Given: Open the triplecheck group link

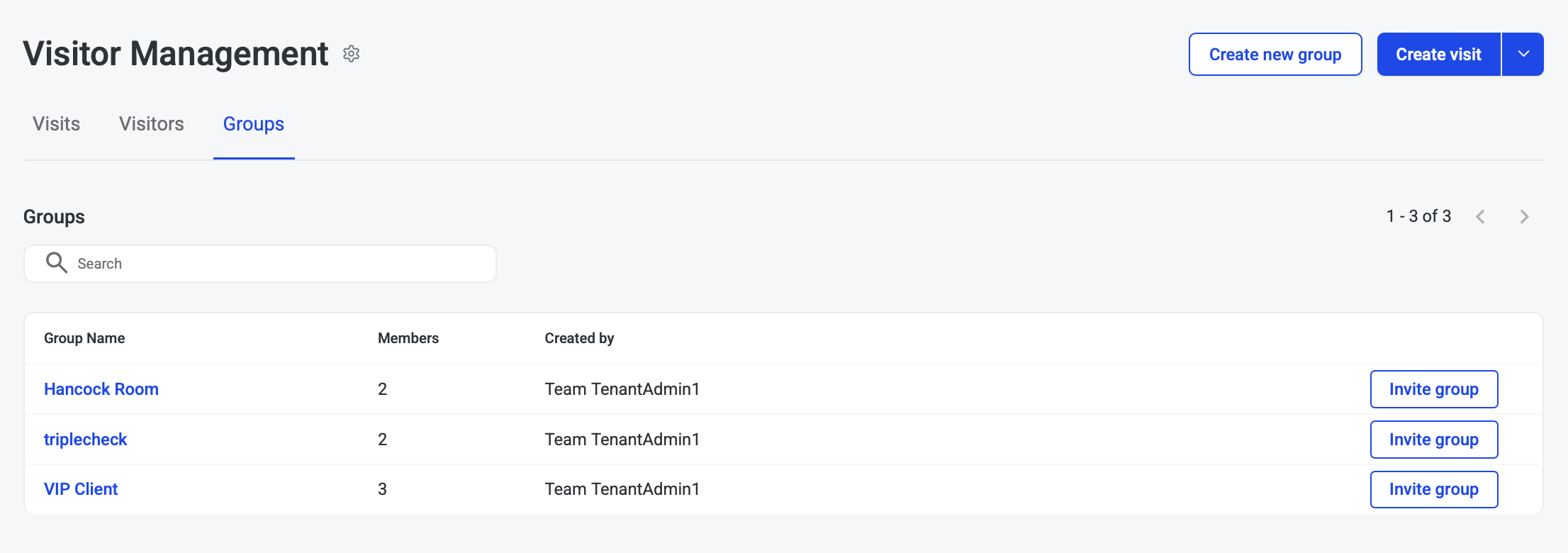Looking at the screenshot, I should [x=85, y=440].
